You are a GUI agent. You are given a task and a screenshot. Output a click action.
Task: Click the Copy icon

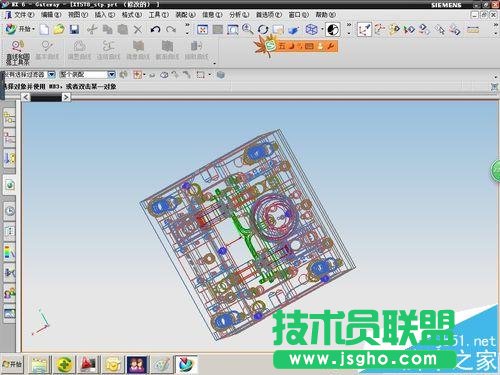pyautogui.click(x=107, y=30)
